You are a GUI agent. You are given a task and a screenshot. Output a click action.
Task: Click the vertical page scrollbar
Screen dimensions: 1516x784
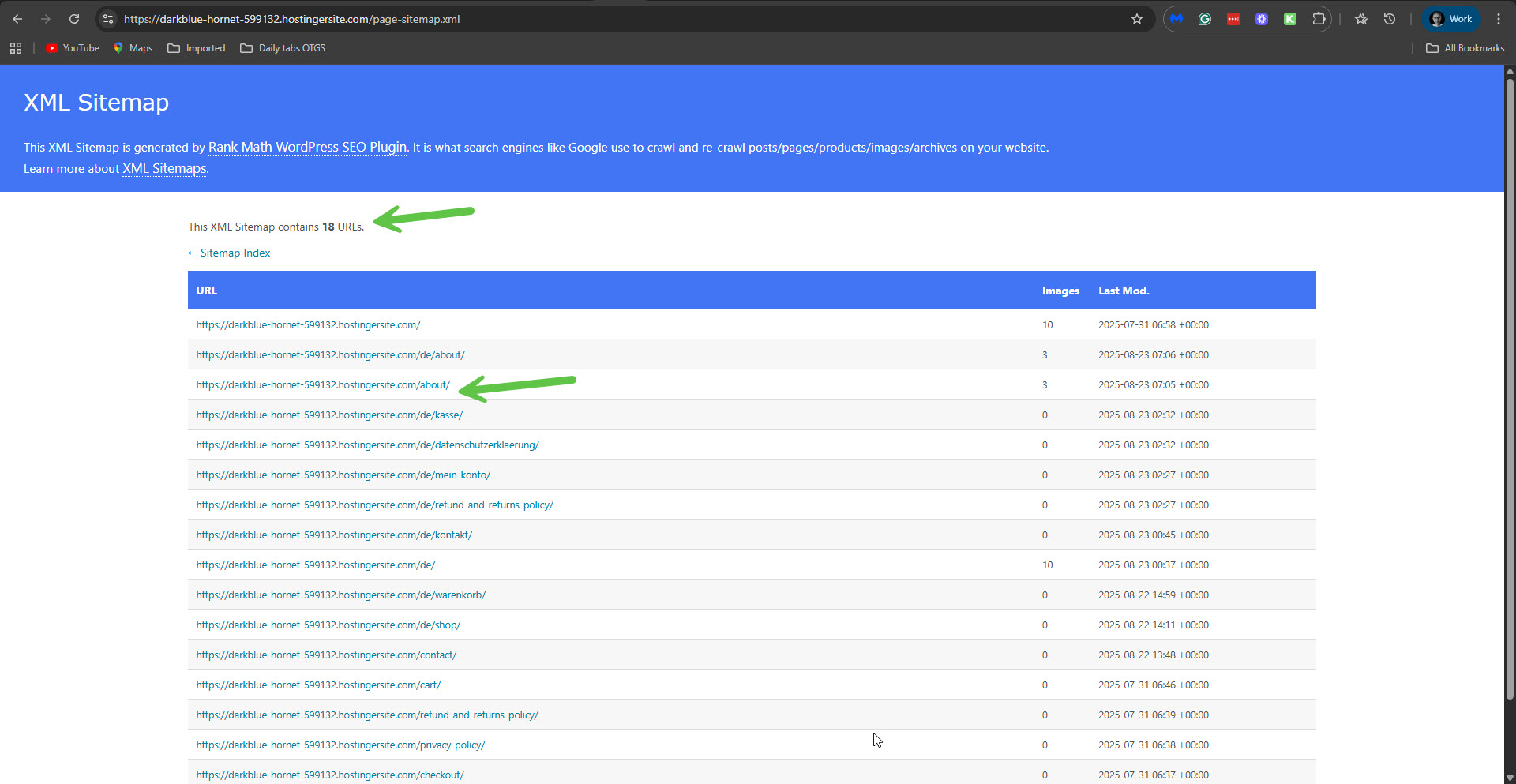[x=1510, y=395]
